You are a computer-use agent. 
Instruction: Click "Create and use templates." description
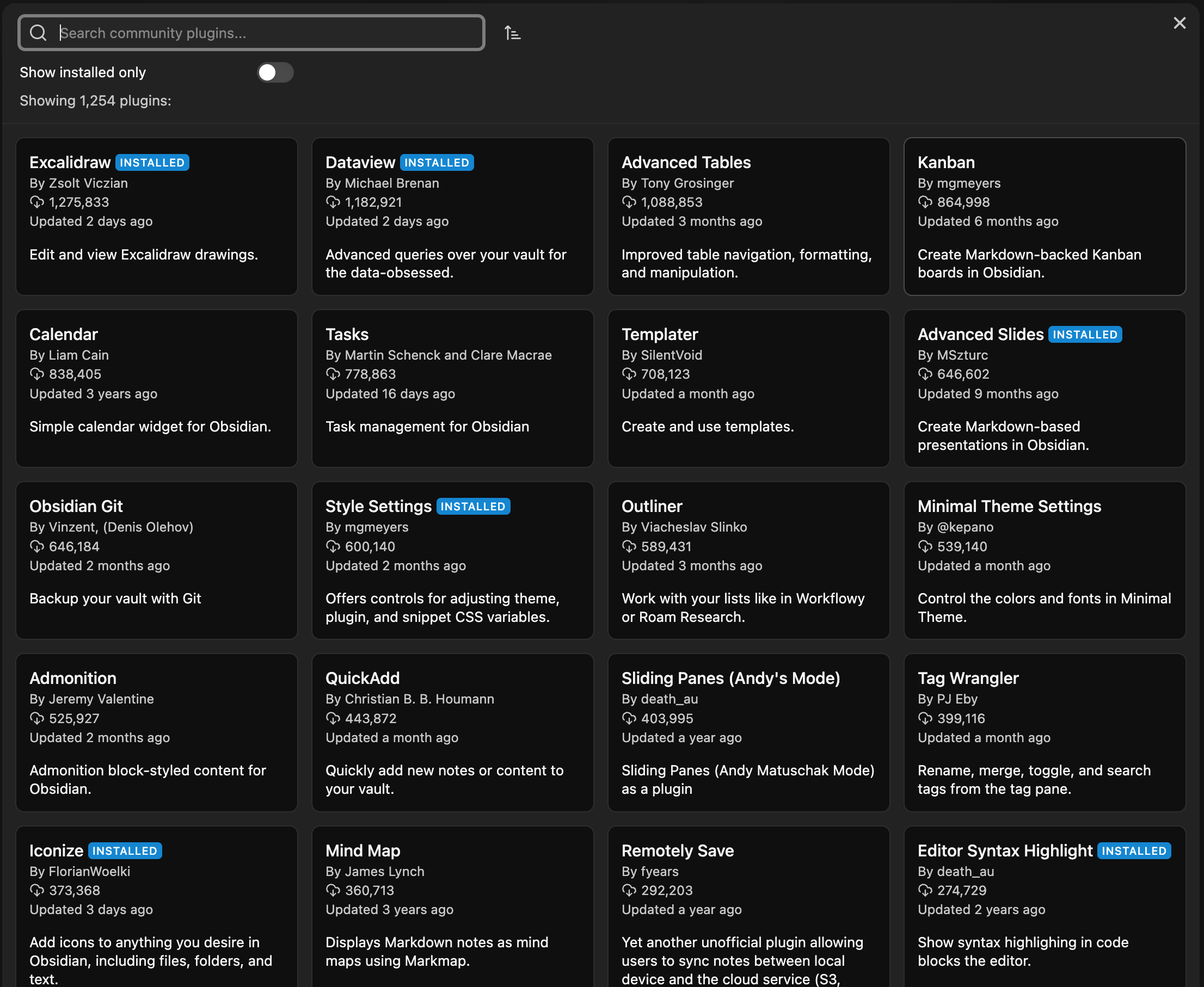[708, 427]
